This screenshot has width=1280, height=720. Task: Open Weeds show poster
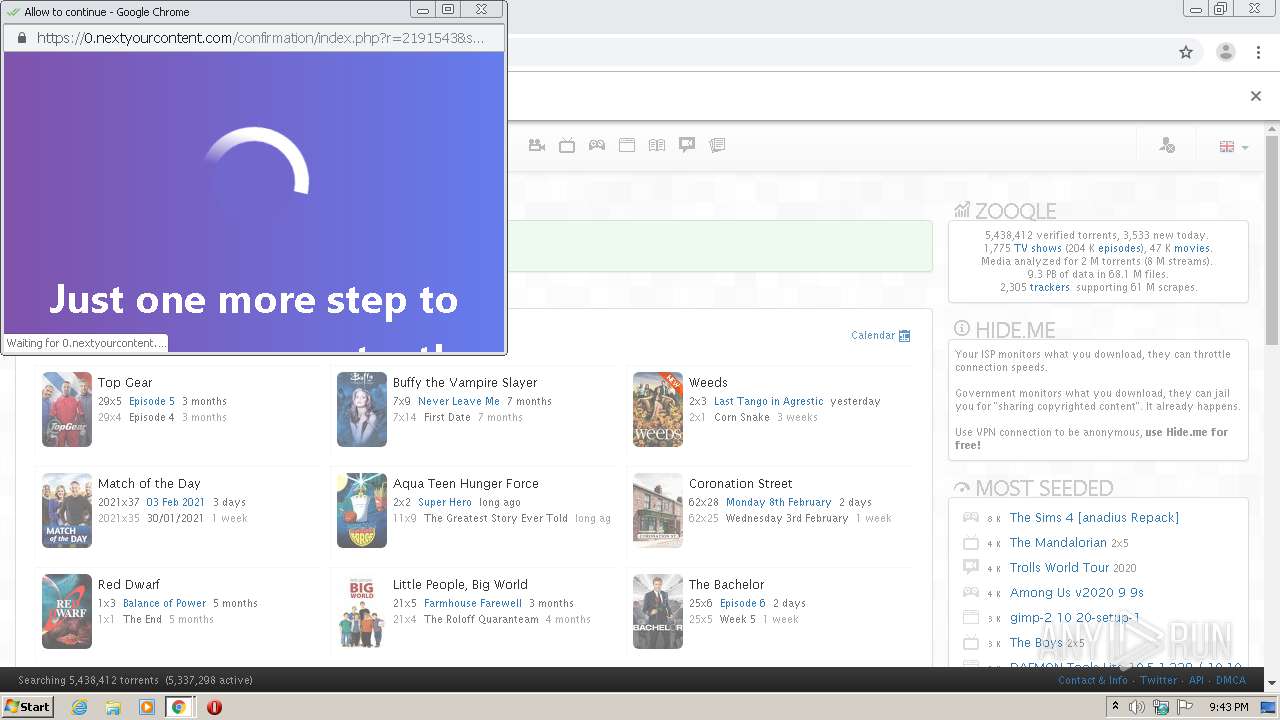[658, 409]
